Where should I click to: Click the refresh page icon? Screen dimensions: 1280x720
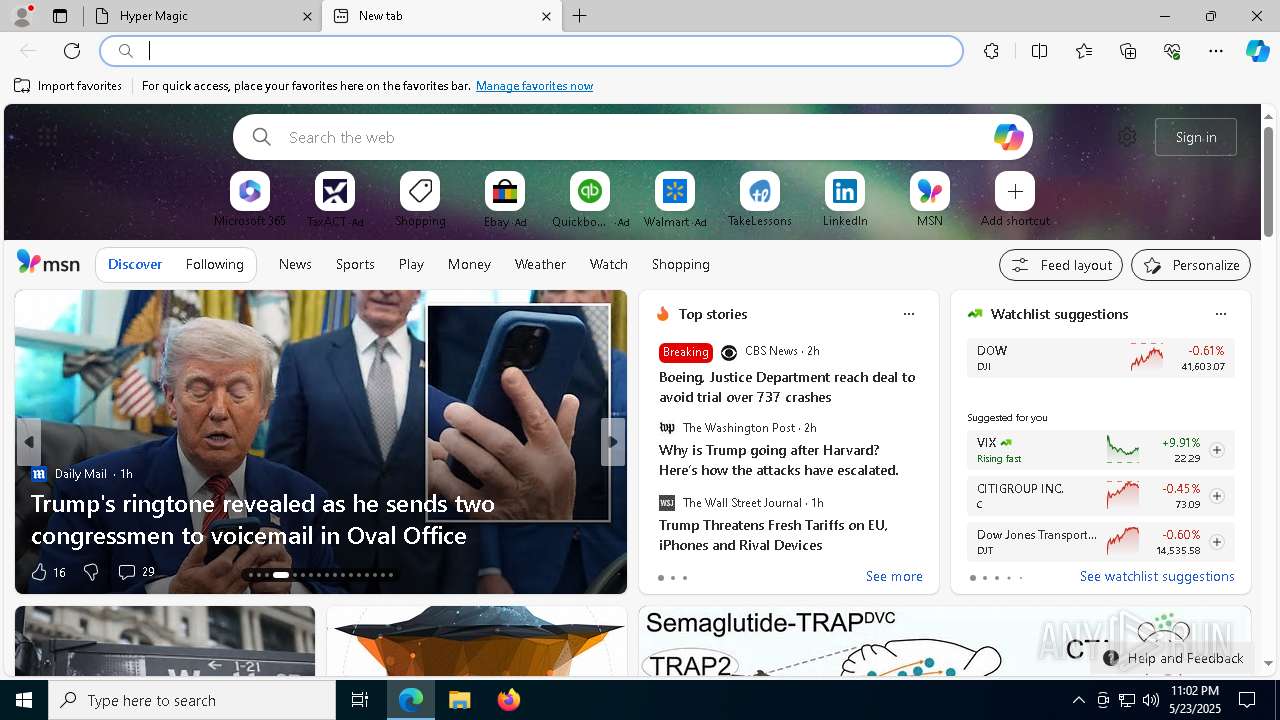72,51
